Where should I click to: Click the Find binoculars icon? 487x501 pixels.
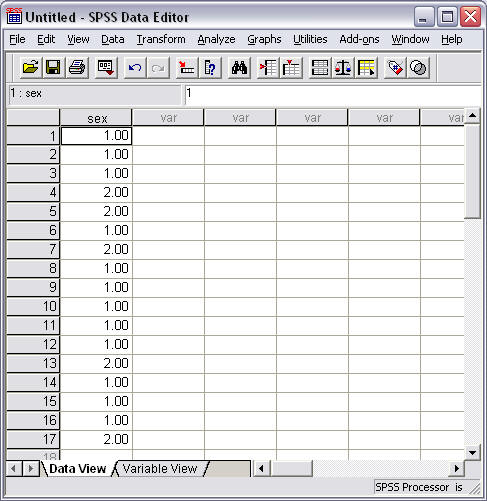click(x=239, y=68)
